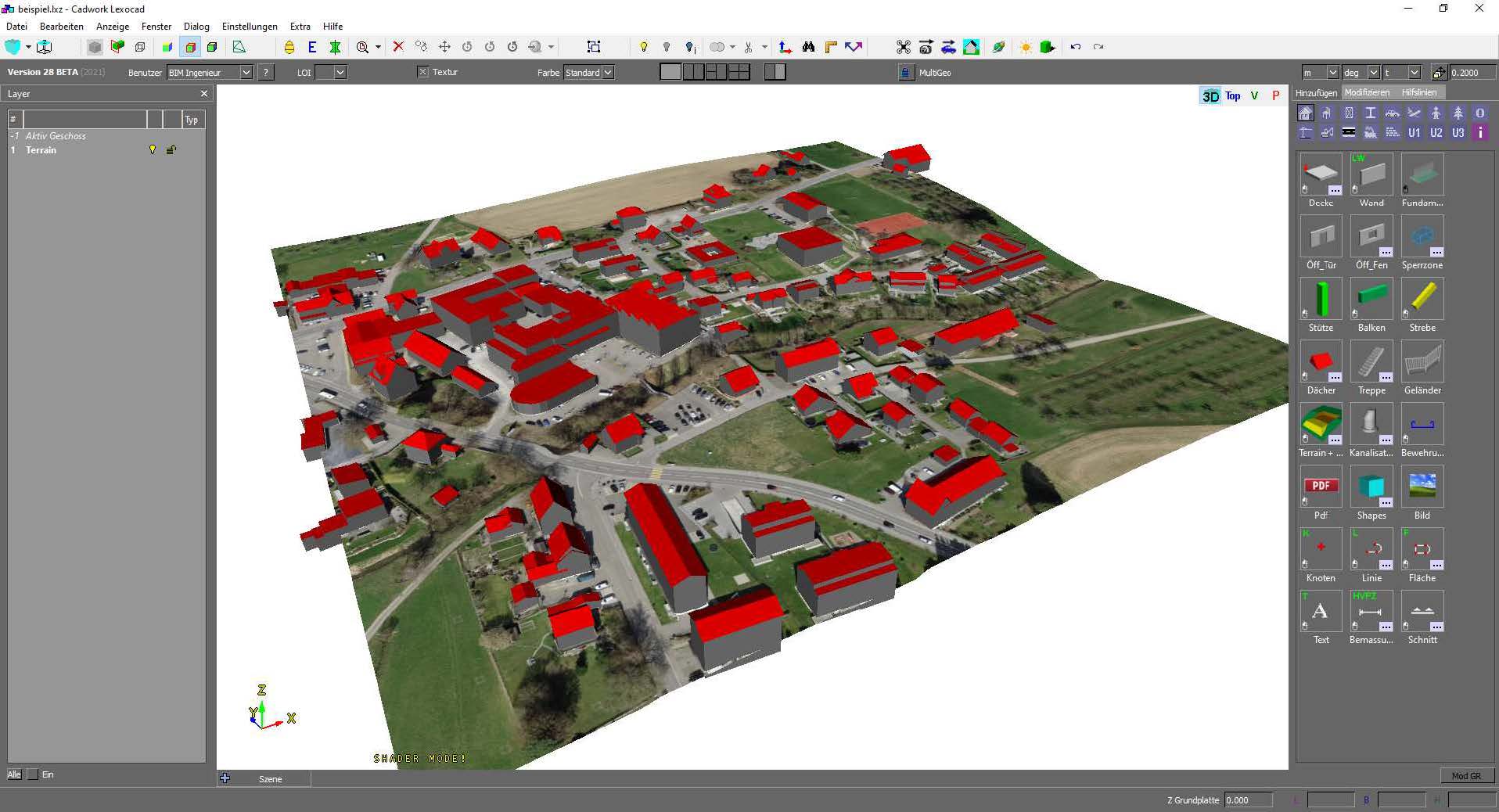
Task: Choose the Dächer roof tool
Action: tap(1321, 362)
